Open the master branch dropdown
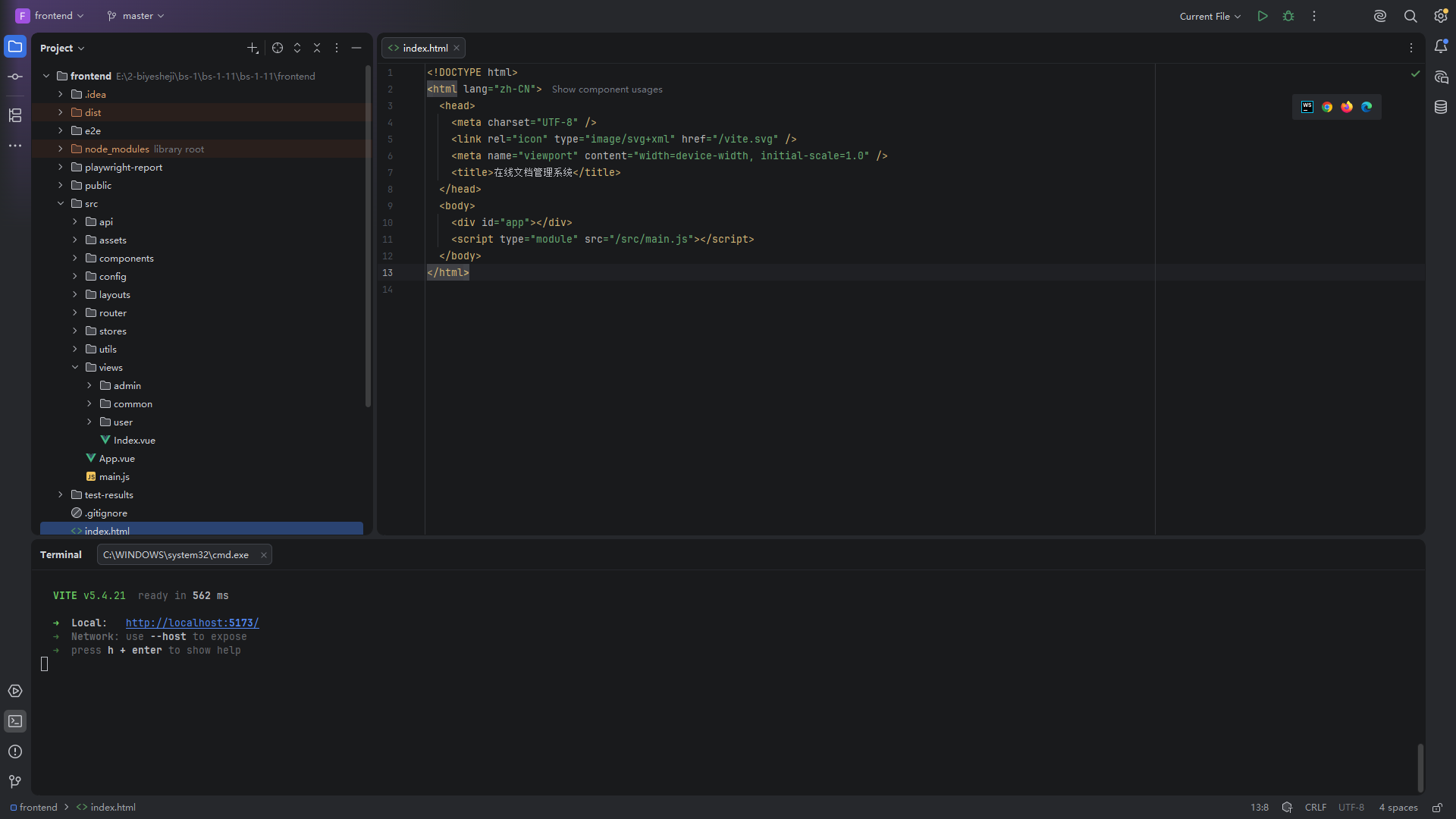Viewport: 1456px width, 819px height. point(136,16)
